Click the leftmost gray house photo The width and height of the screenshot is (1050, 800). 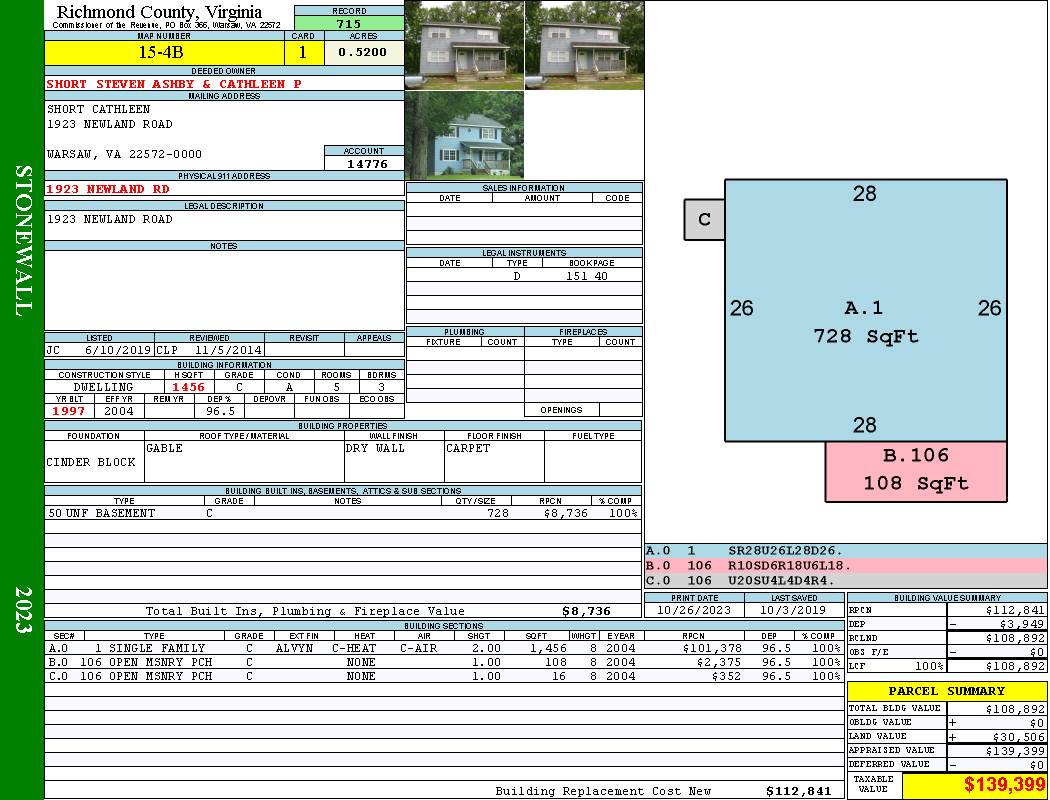[x=464, y=45]
